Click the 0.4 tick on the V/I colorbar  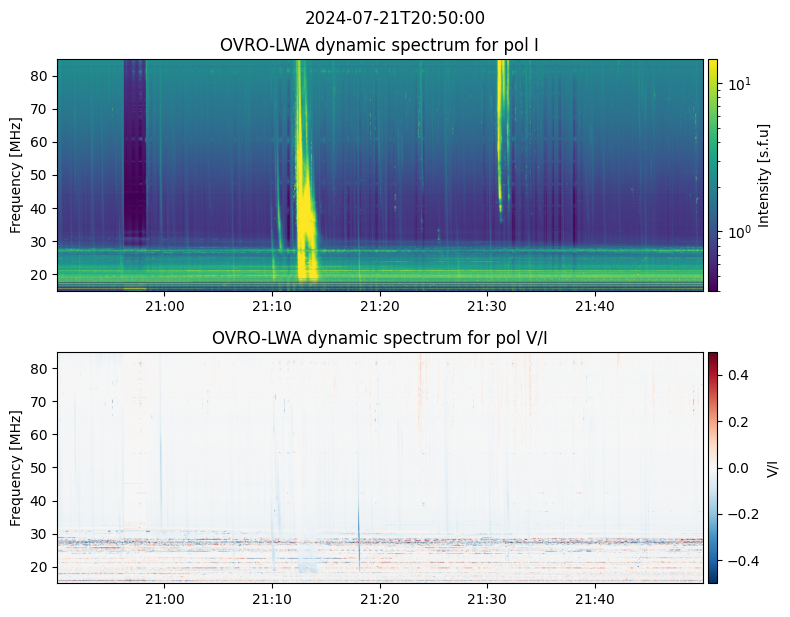tap(738, 374)
